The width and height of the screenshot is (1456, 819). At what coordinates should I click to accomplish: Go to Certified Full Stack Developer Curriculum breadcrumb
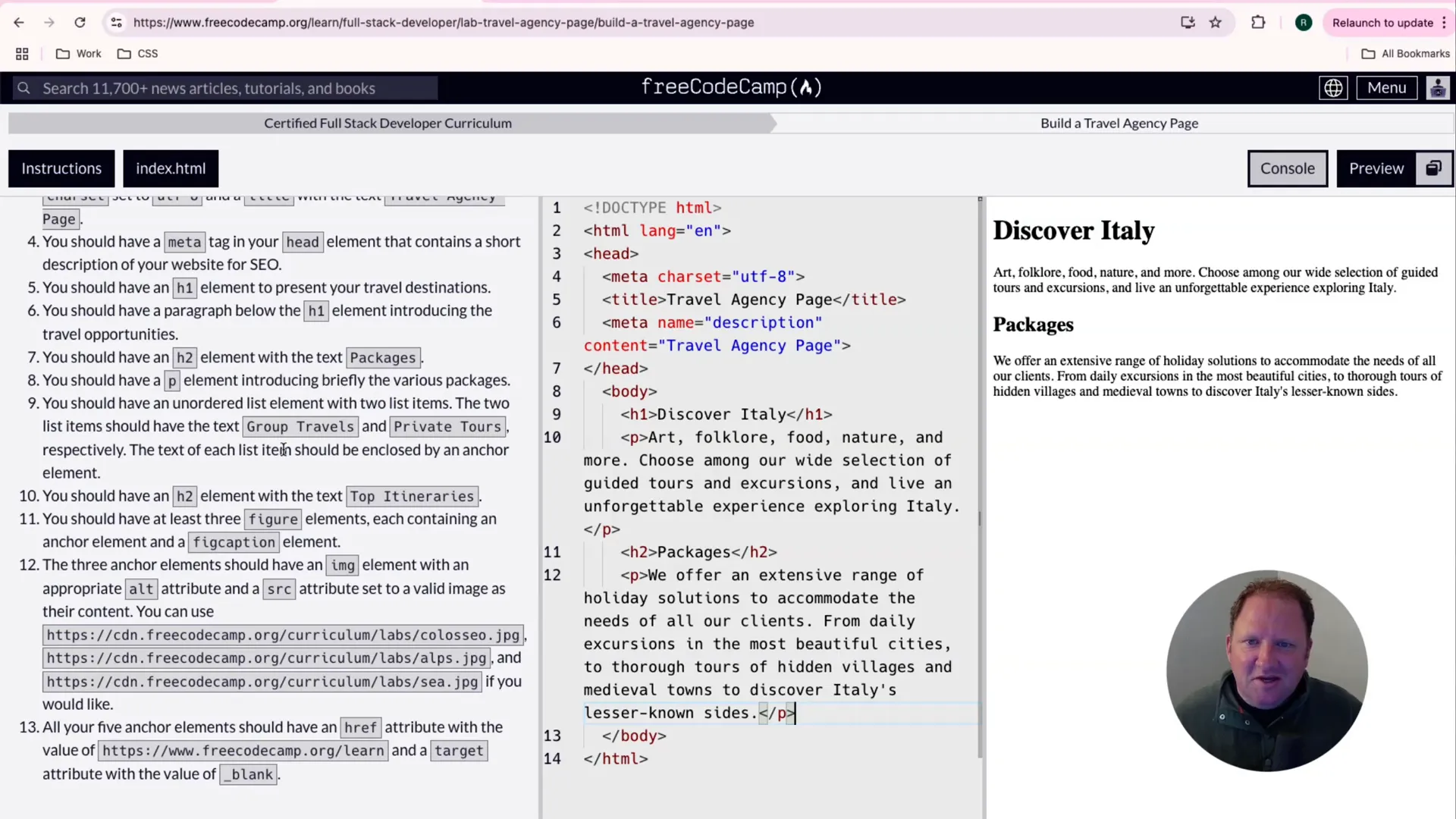coord(388,123)
